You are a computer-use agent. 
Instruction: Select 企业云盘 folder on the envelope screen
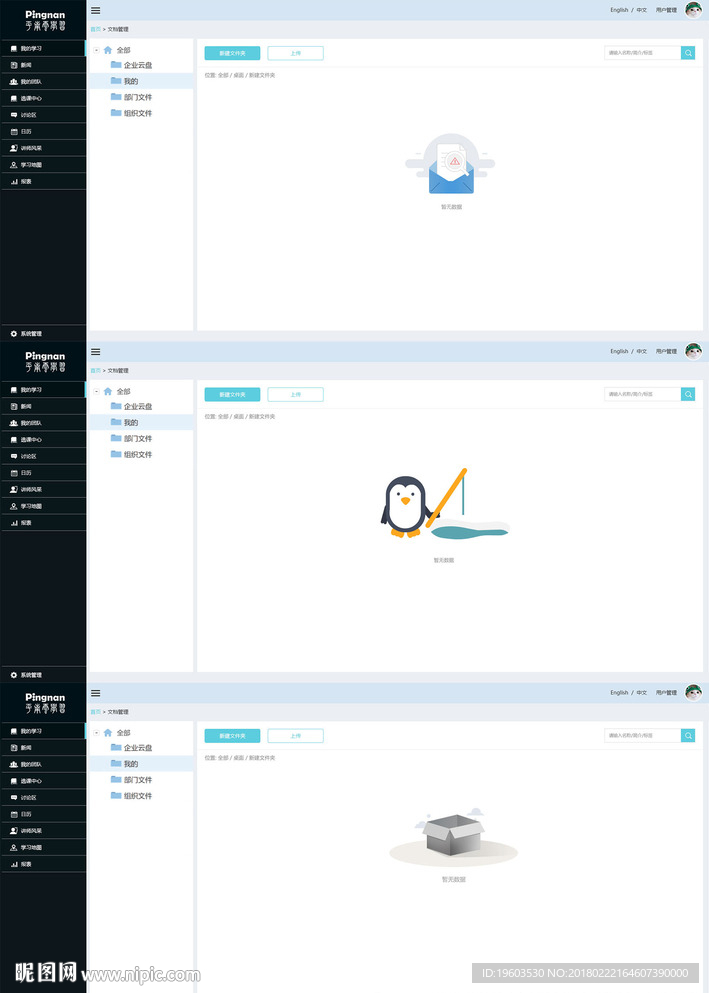pyautogui.click(x=132, y=65)
